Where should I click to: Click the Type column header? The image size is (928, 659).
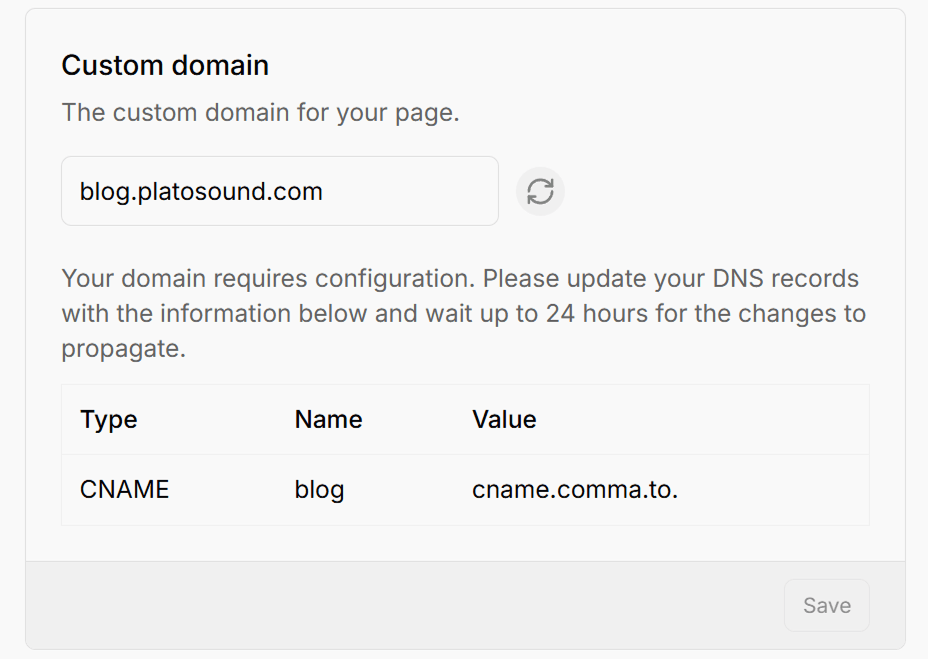(108, 420)
